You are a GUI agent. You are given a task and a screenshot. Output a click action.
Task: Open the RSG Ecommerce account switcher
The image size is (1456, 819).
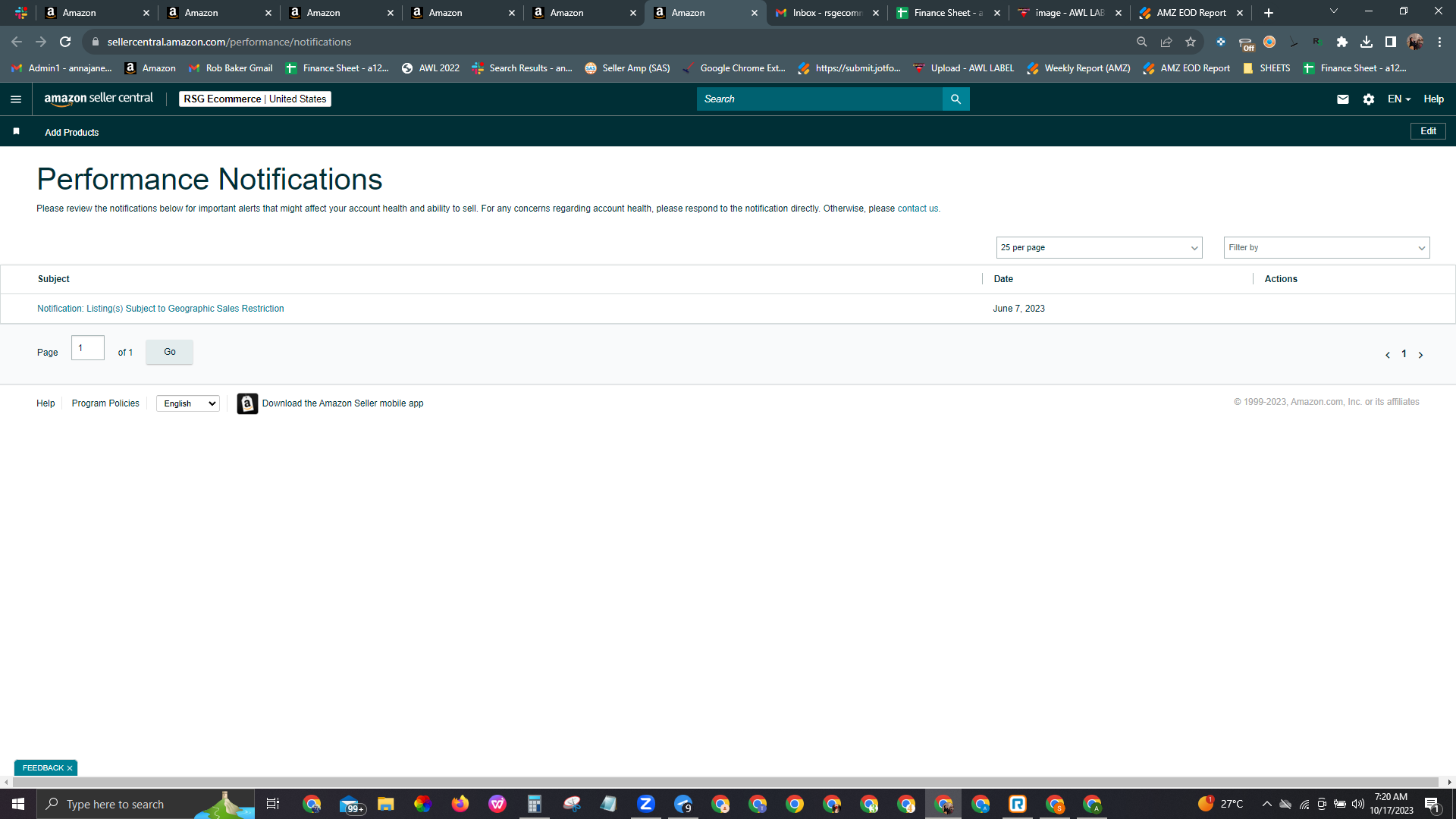pos(255,99)
